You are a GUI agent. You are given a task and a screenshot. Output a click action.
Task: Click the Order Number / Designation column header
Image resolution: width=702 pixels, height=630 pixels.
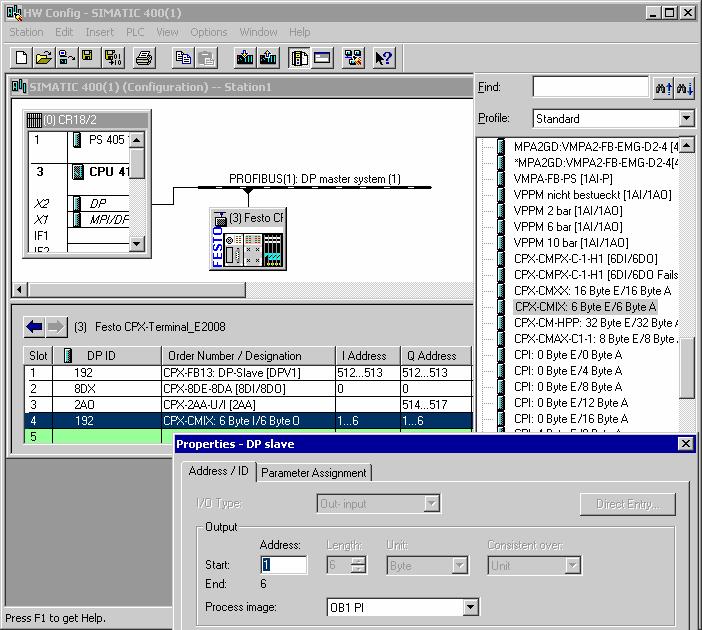248,356
